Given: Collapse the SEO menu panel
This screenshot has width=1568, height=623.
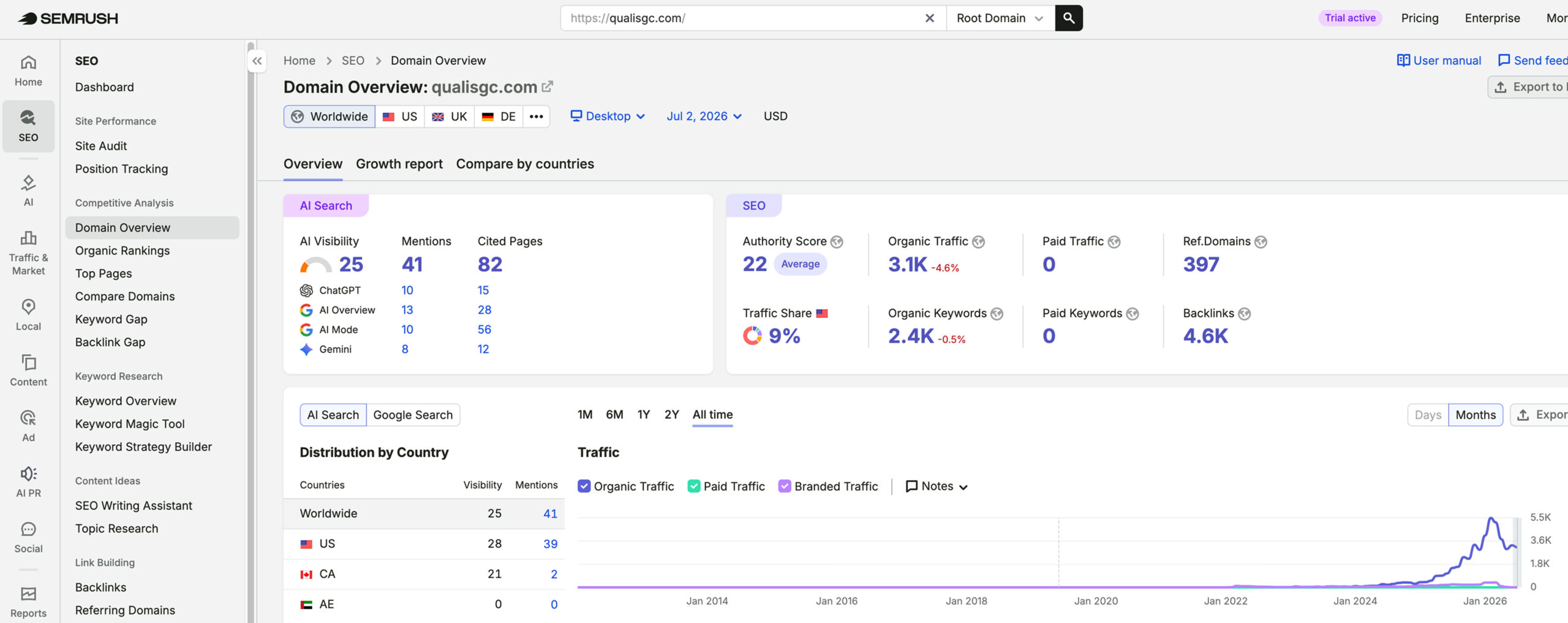Looking at the screenshot, I should coord(257,61).
